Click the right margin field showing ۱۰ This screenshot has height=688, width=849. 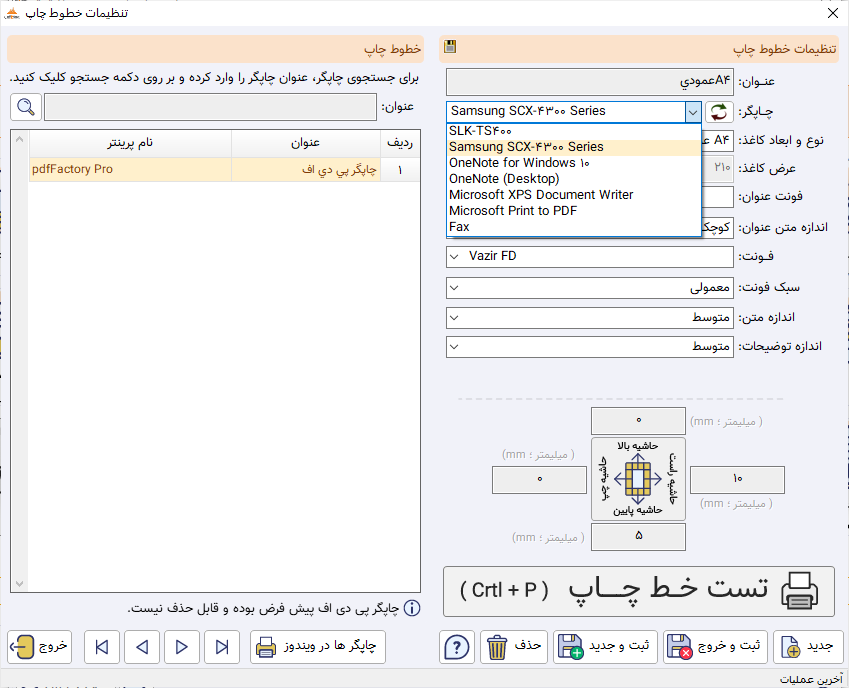click(737, 480)
